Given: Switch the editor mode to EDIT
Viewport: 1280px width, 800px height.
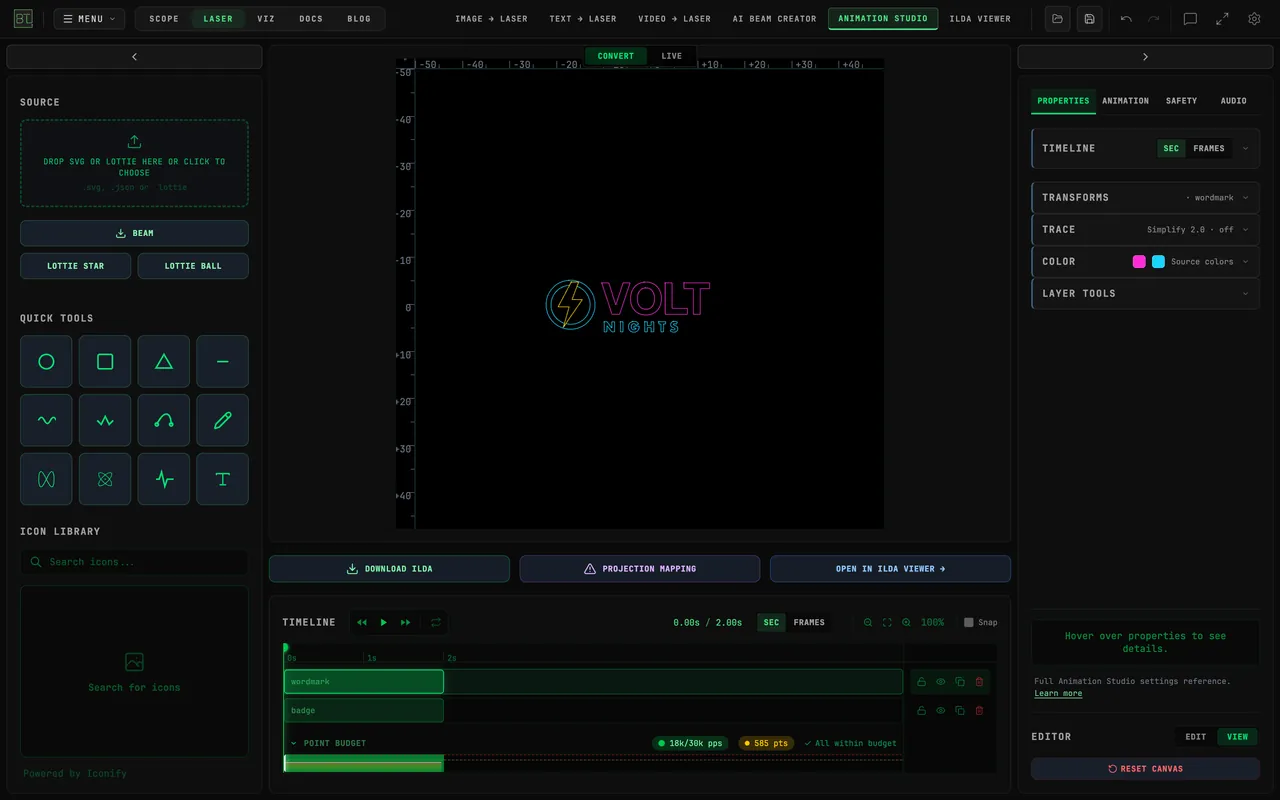Looking at the screenshot, I should pos(1196,737).
